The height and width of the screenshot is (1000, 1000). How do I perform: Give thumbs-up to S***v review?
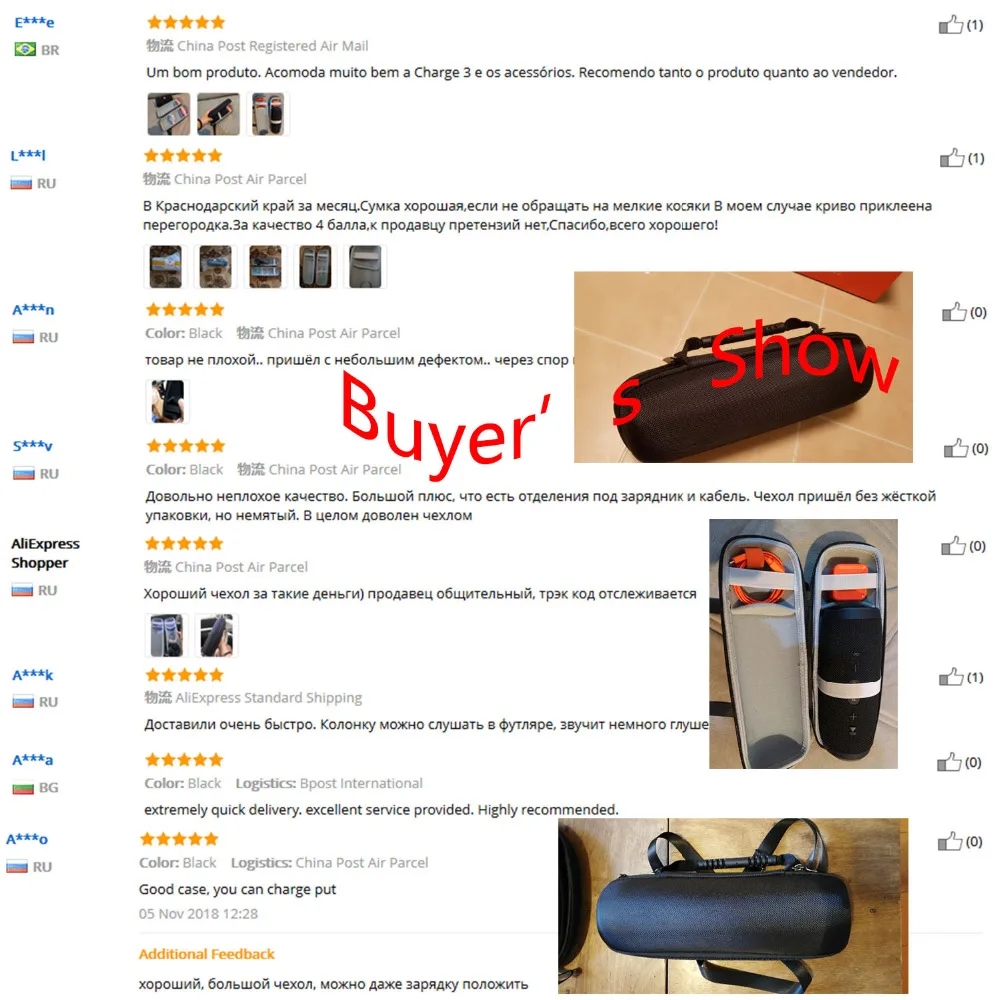coord(955,448)
